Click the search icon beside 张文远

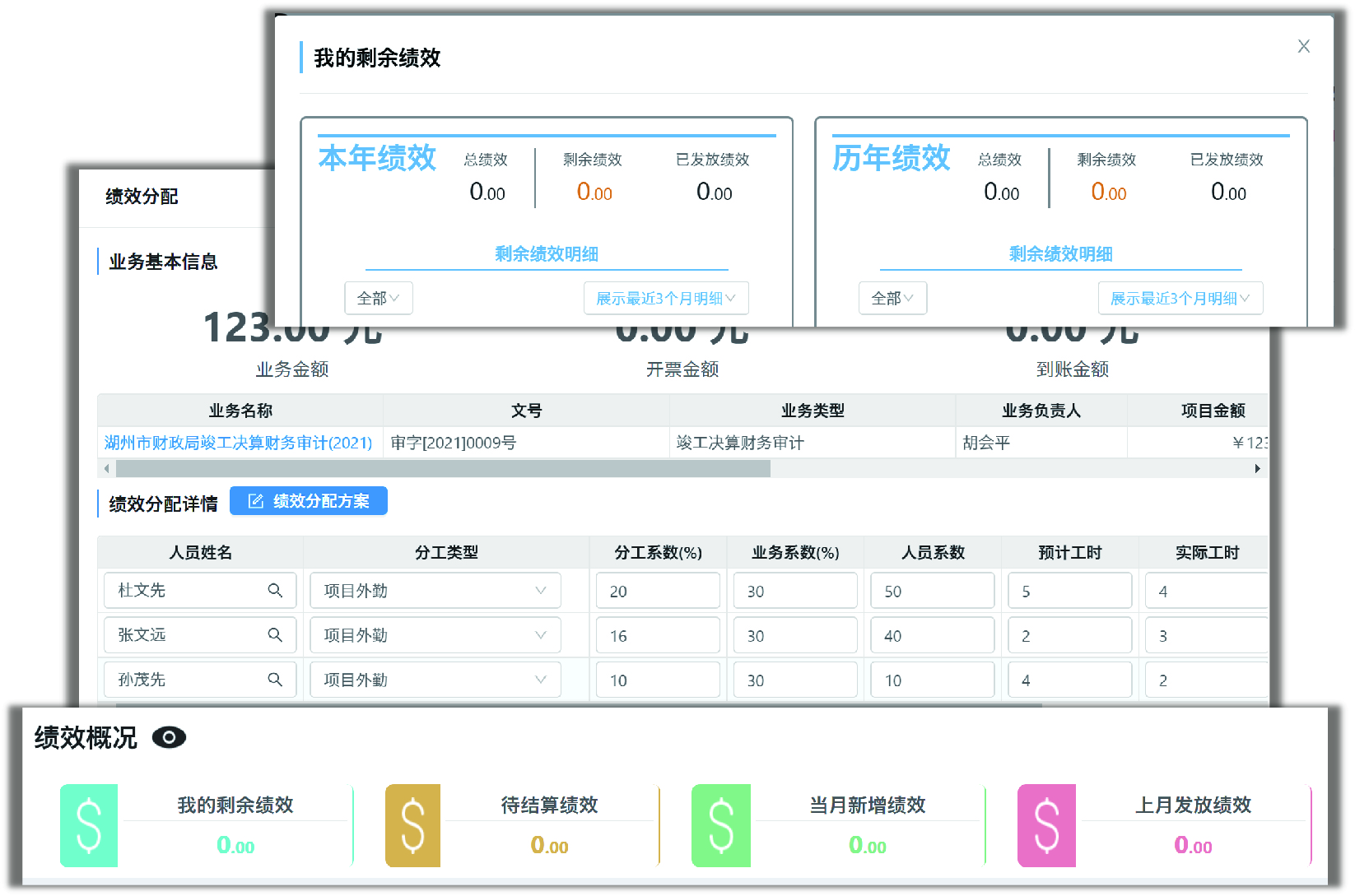click(275, 635)
